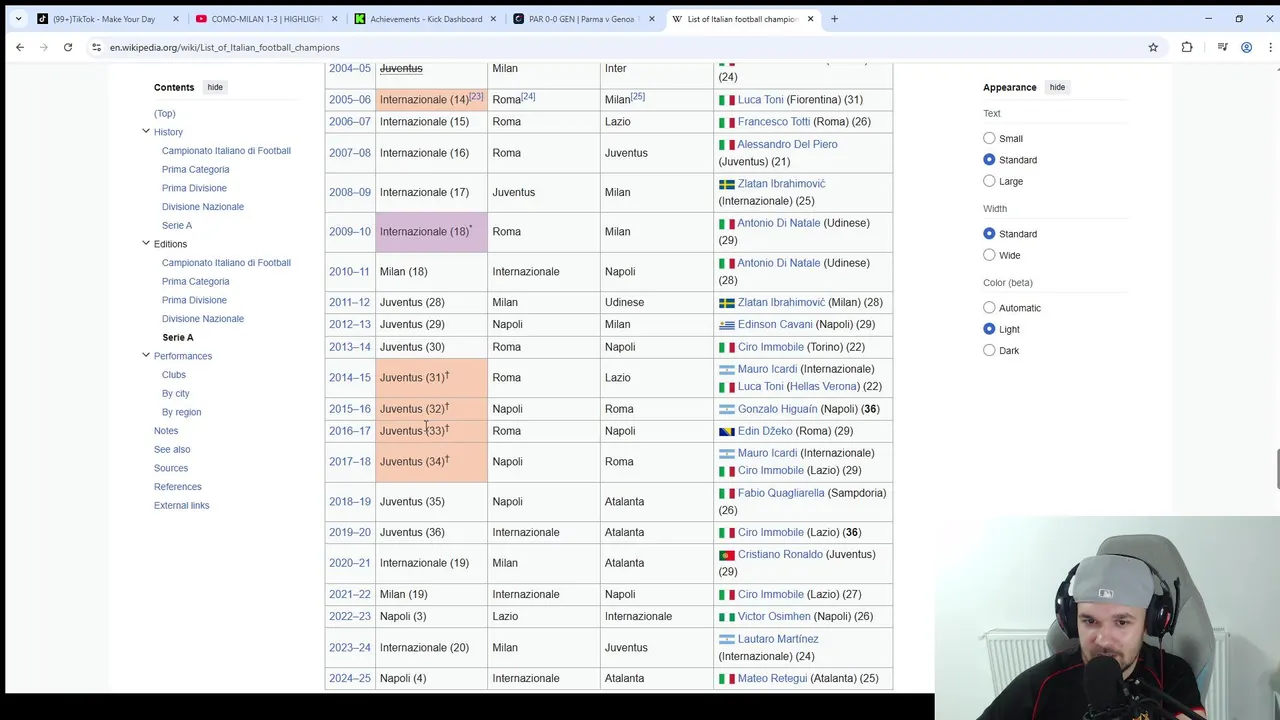Screen dimensions: 1280x720
Task: Click the page vertical scrollbar thumb
Action: coord(1275,469)
